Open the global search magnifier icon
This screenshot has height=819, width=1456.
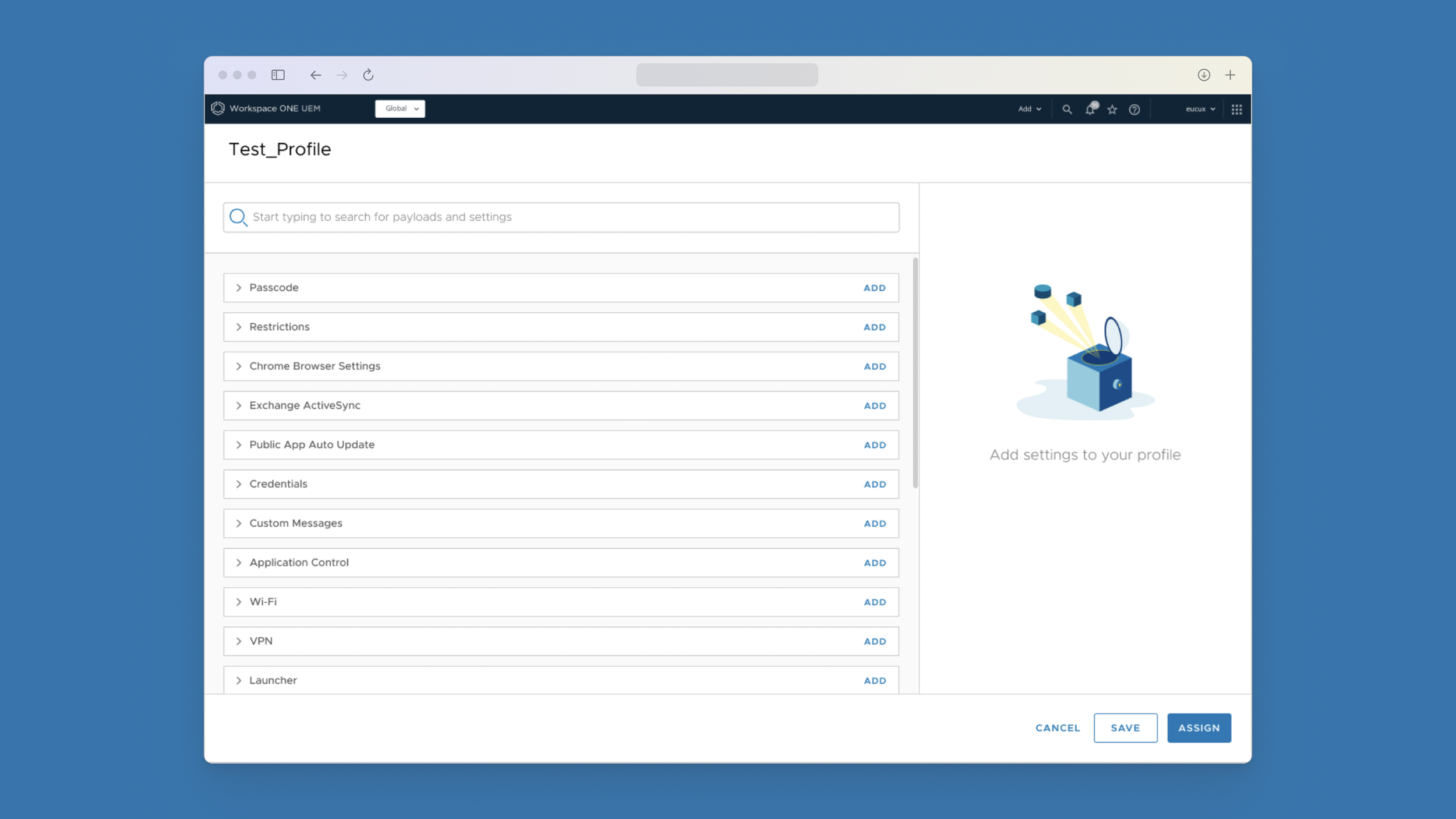click(x=1066, y=109)
